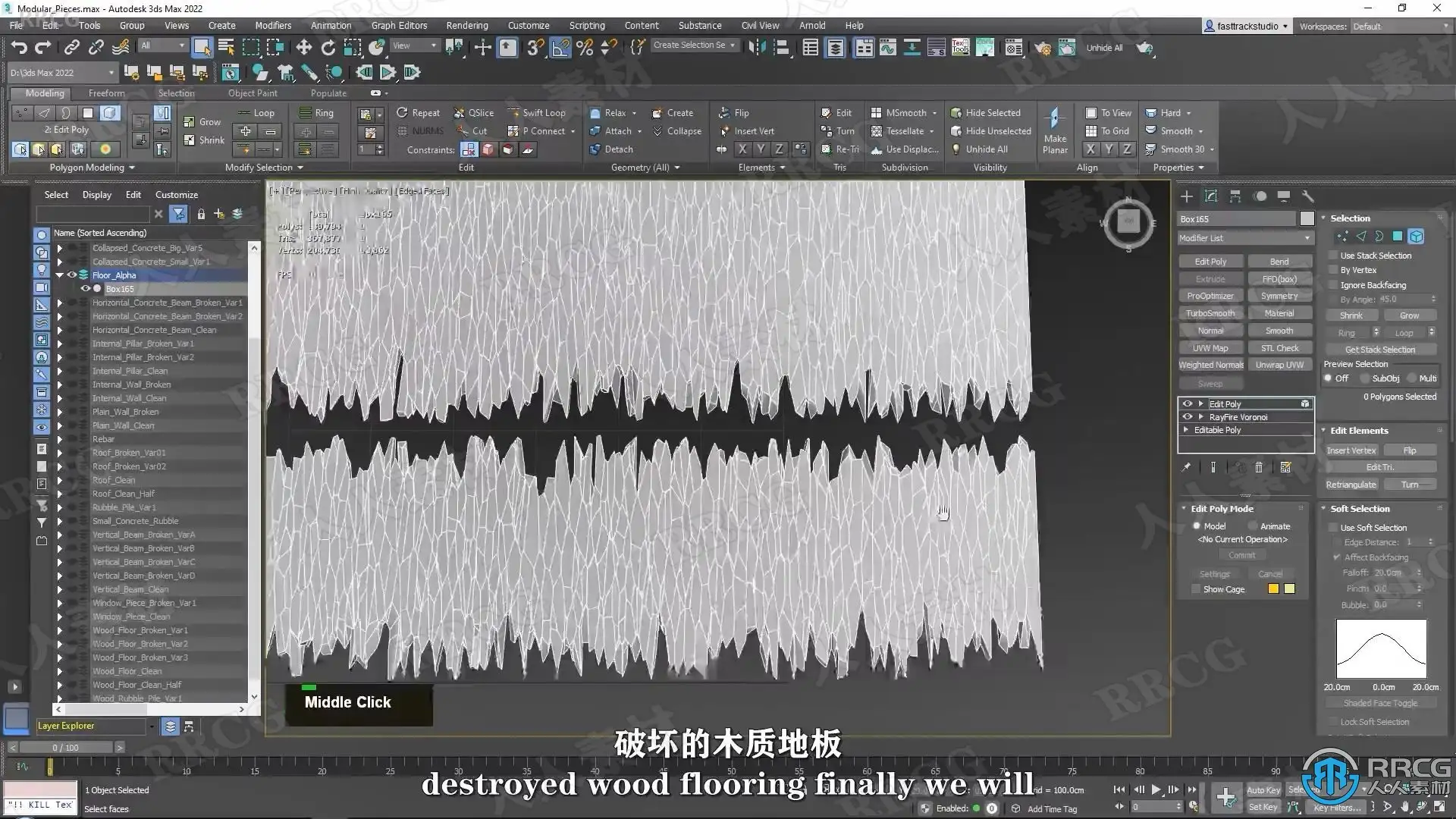This screenshot has height=819, width=1456.
Task: Switch to the Freeform ribbon tab
Action: [x=106, y=93]
